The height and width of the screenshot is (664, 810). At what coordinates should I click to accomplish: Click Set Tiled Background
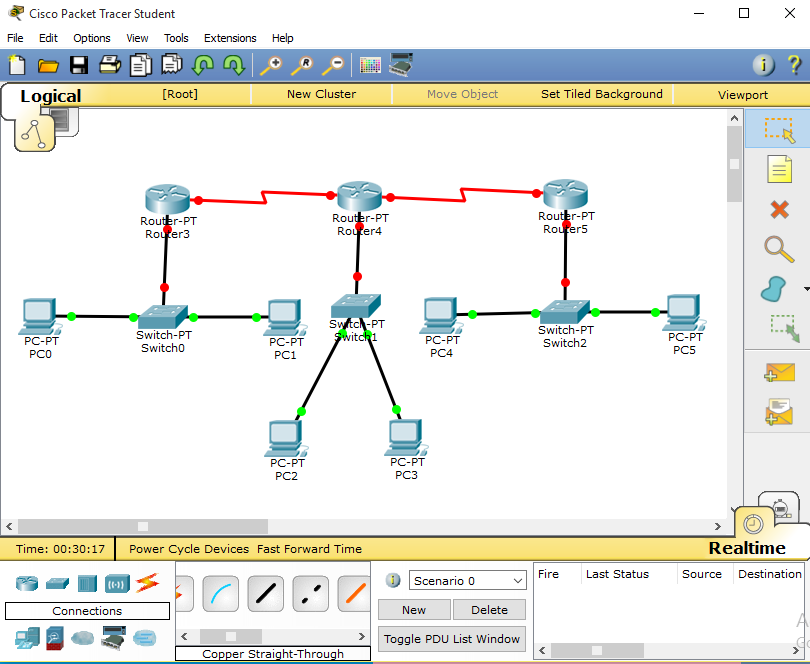coord(601,93)
